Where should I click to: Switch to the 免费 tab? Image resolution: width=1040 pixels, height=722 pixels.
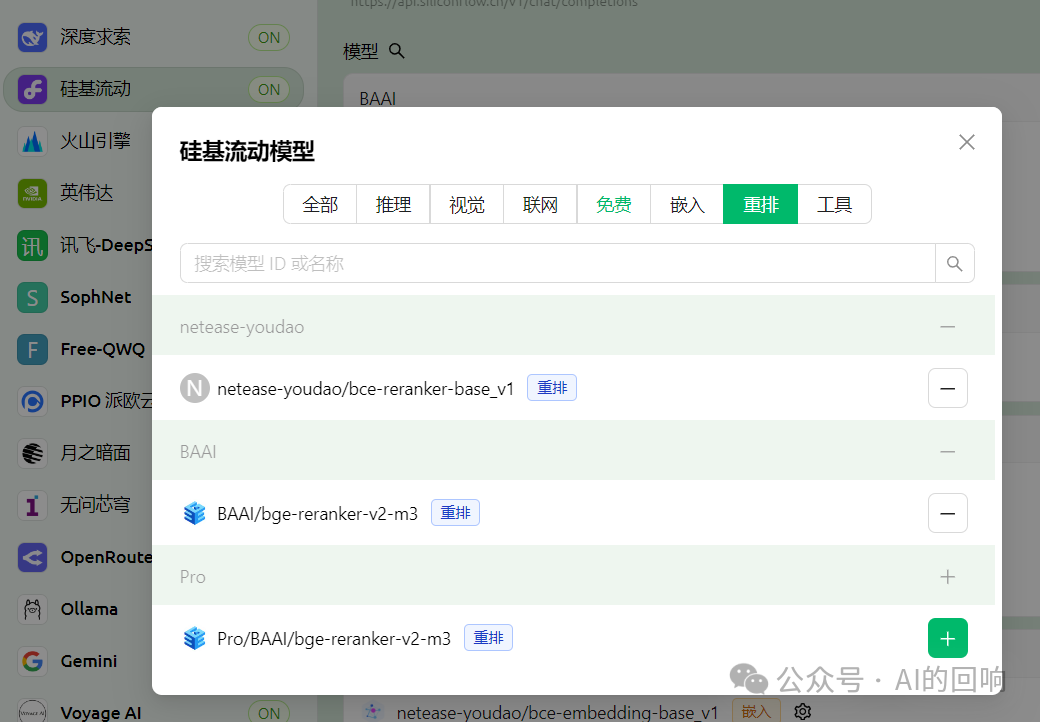(614, 204)
